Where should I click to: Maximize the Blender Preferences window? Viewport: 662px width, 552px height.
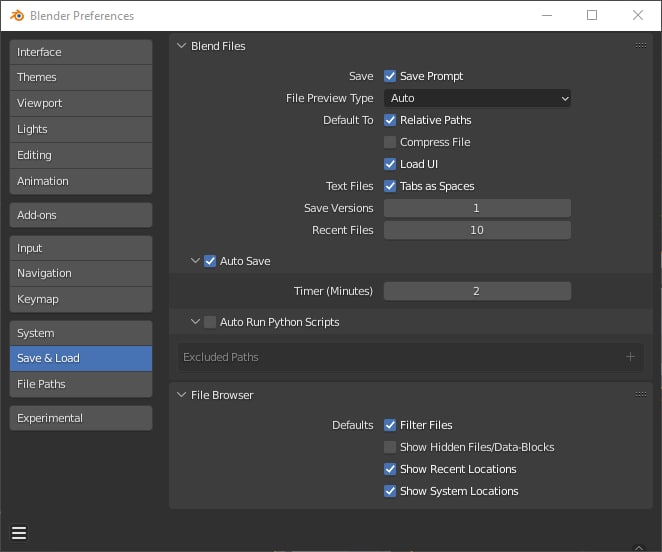tap(592, 15)
